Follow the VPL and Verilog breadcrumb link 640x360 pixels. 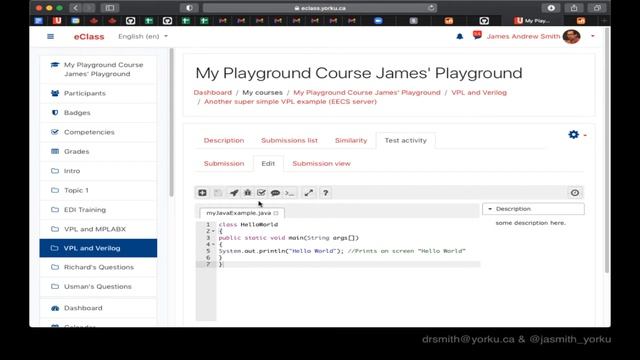pos(479,93)
